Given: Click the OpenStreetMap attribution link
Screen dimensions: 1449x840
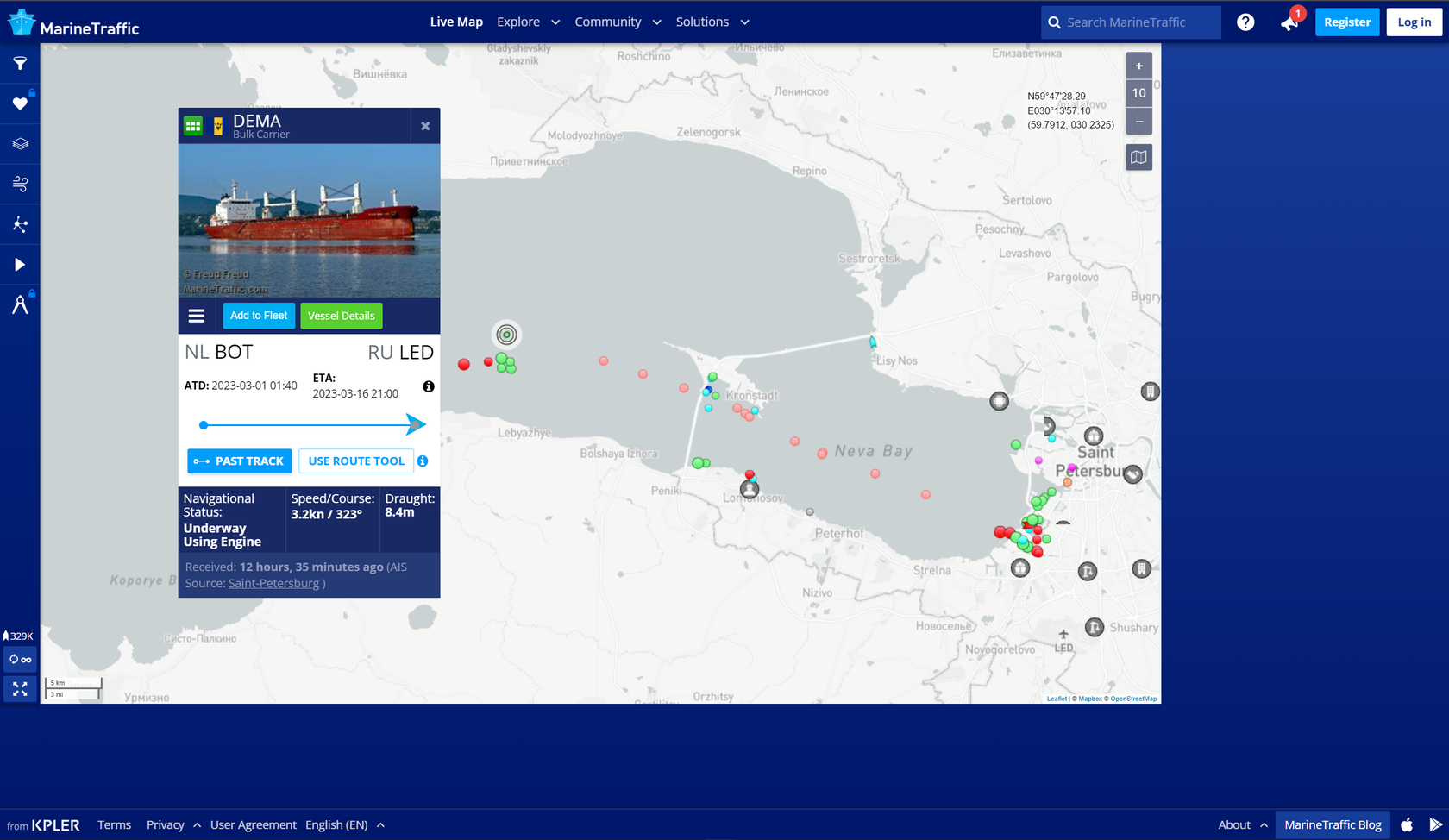Looking at the screenshot, I should pos(1133,699).
